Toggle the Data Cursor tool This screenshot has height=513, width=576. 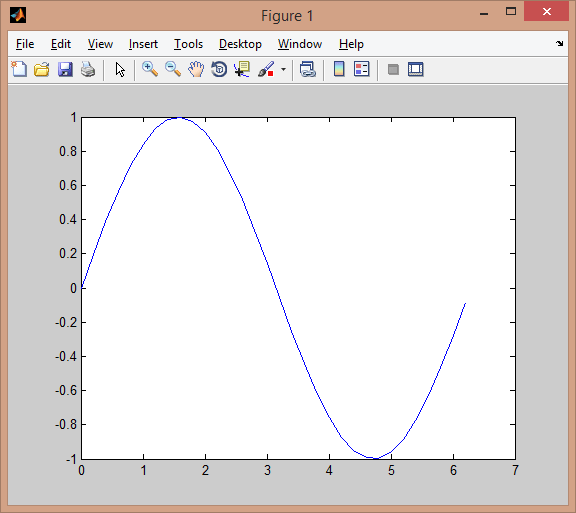click(x=242, y=69)
